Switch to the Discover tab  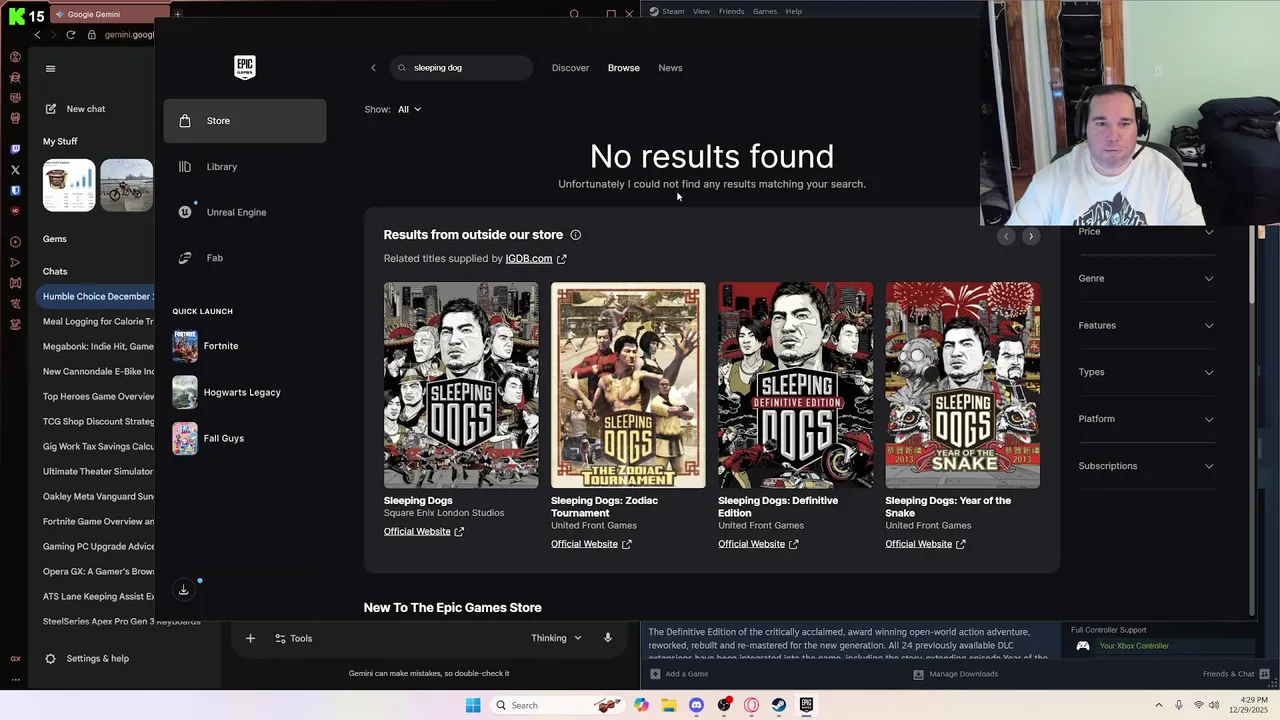[x=570, y=68]
